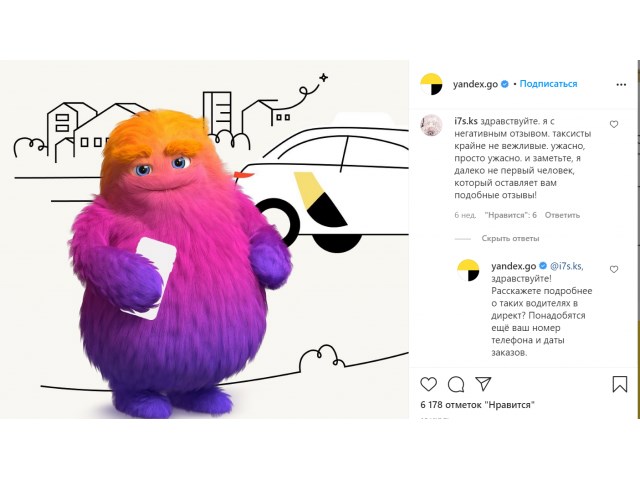Click the furry monster post image
This screenshot has height=480, width=640.
click(204, 240)
